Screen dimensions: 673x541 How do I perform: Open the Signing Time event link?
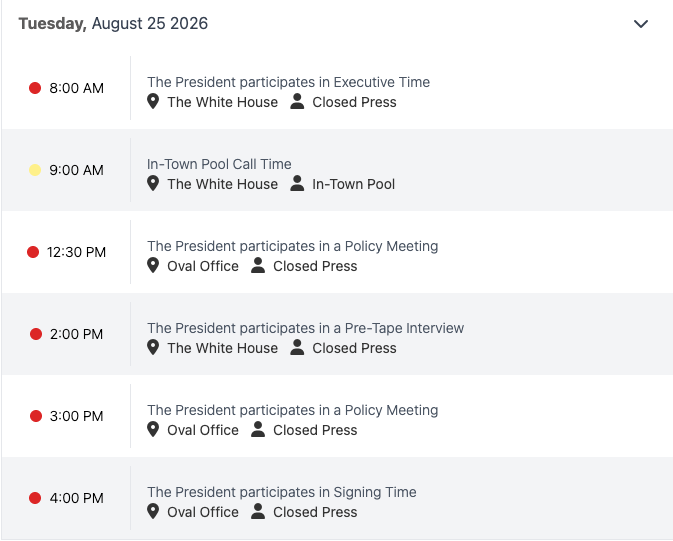[x=282, y=492]
